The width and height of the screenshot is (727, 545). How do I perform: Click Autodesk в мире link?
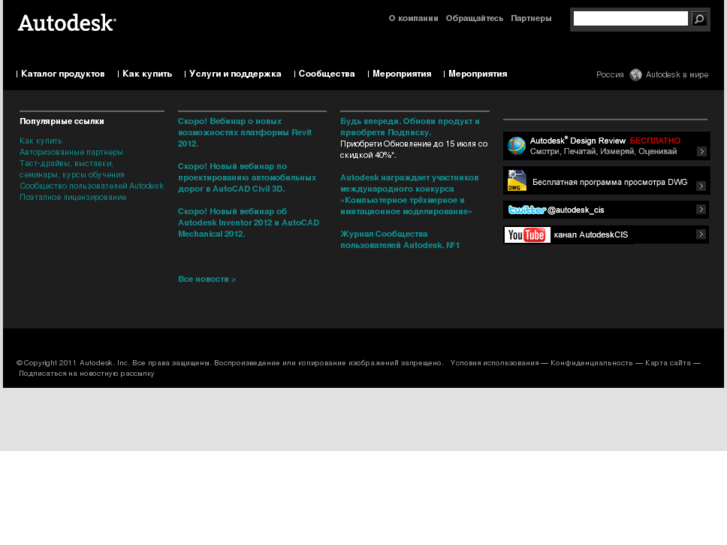[676, 75]
